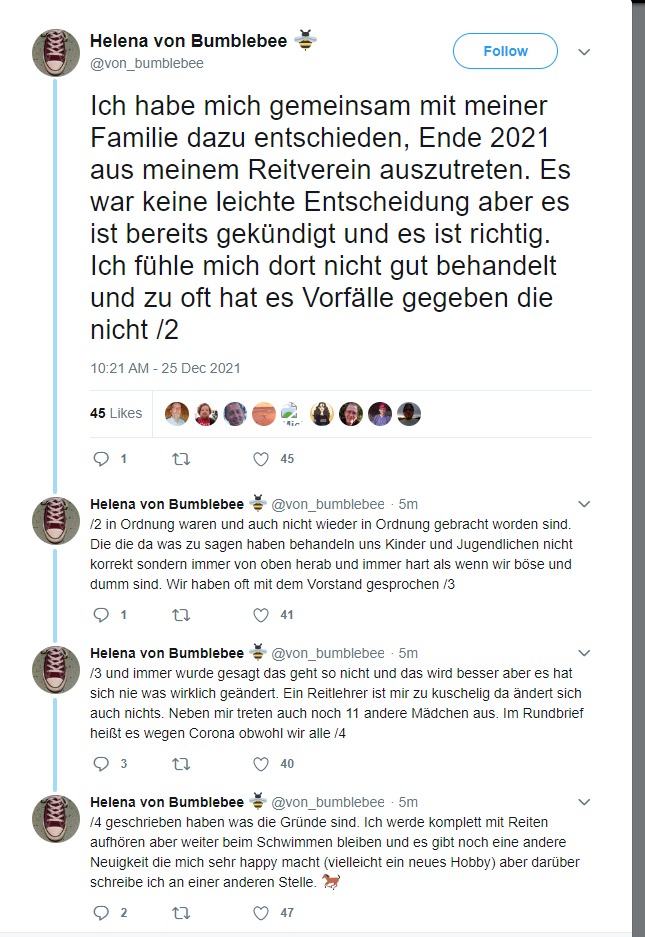Retweet the main tweet
The image size is (645, 937).
181,459
